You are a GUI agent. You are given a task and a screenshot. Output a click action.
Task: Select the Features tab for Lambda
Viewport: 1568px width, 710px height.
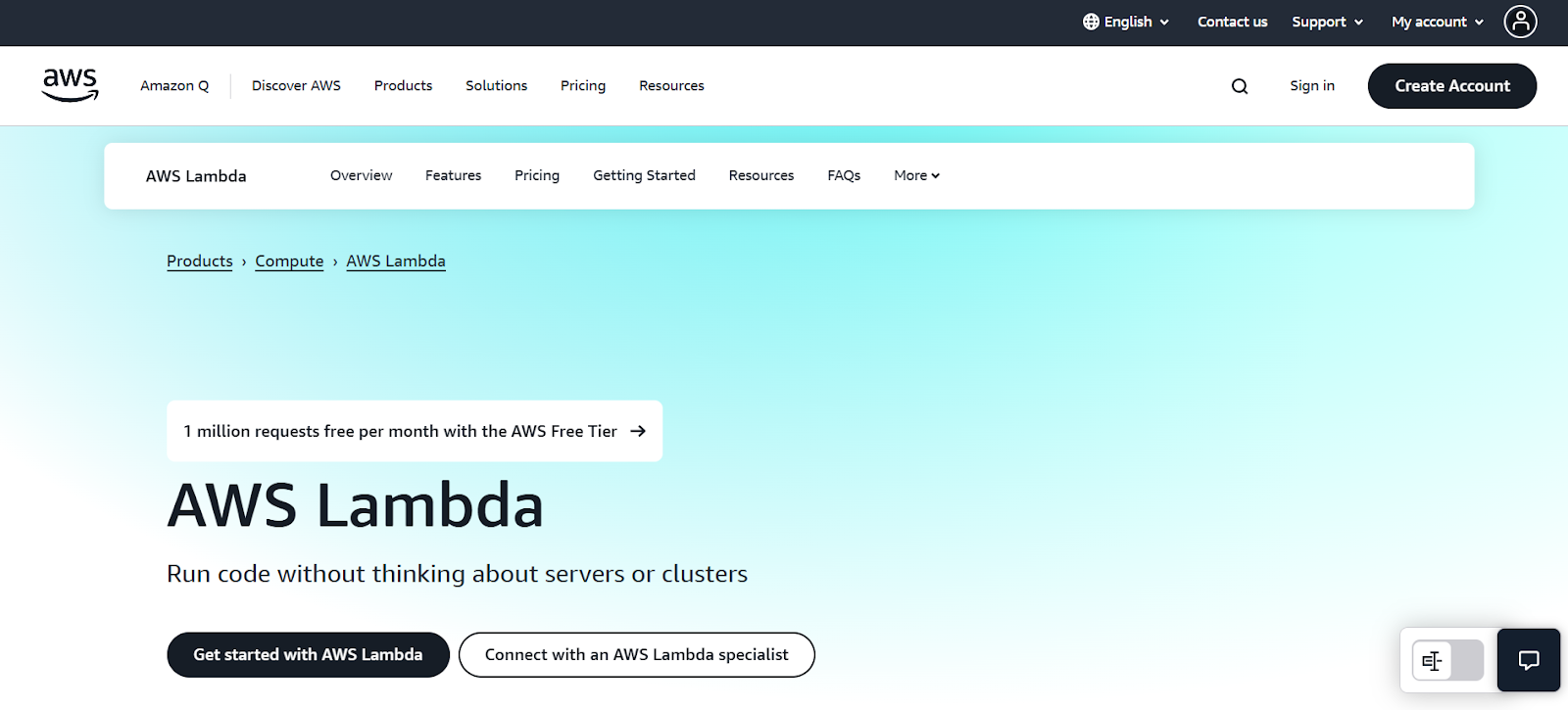(453, 175)
